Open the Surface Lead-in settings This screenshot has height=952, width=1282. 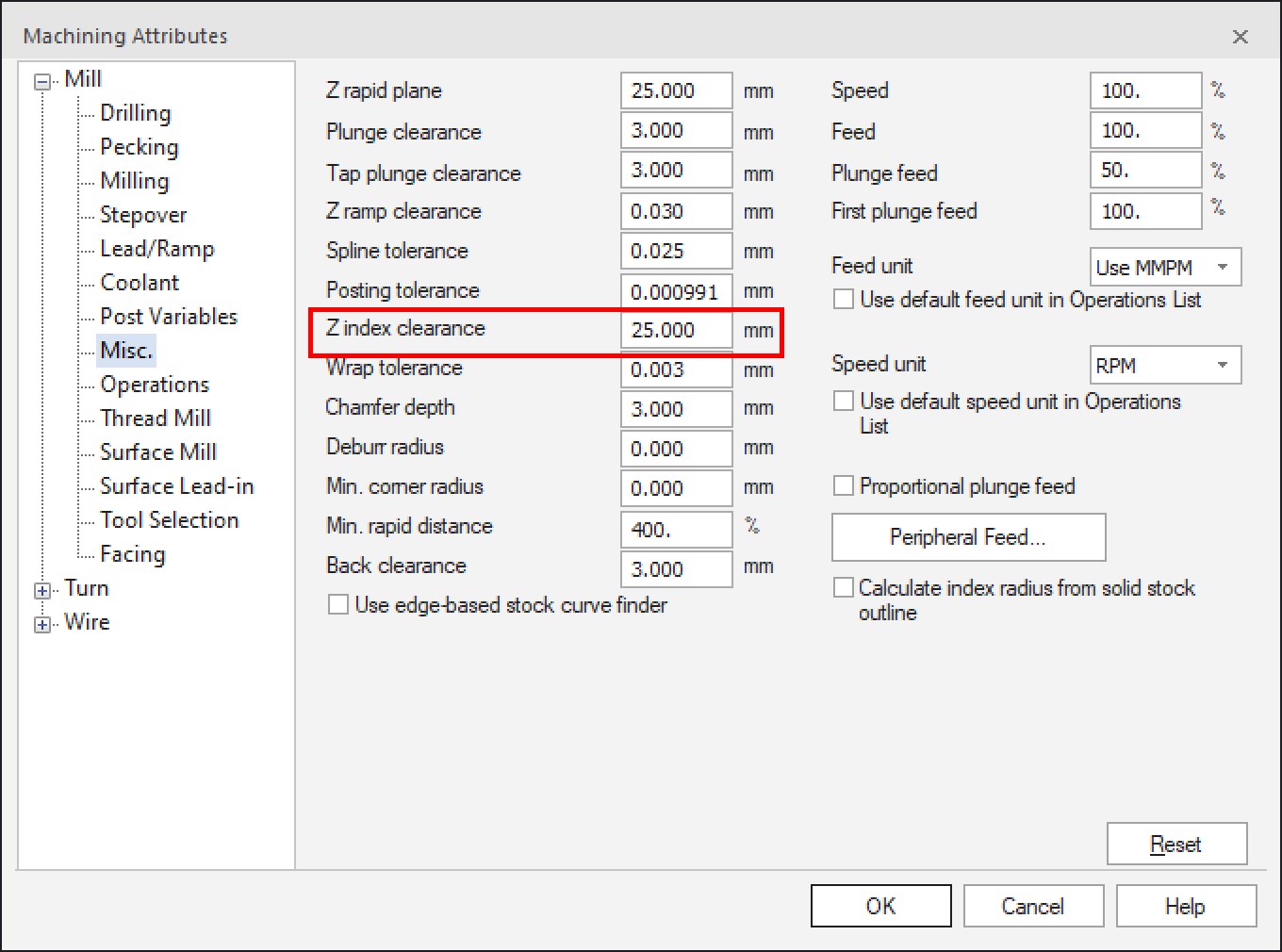click(177, 485)
